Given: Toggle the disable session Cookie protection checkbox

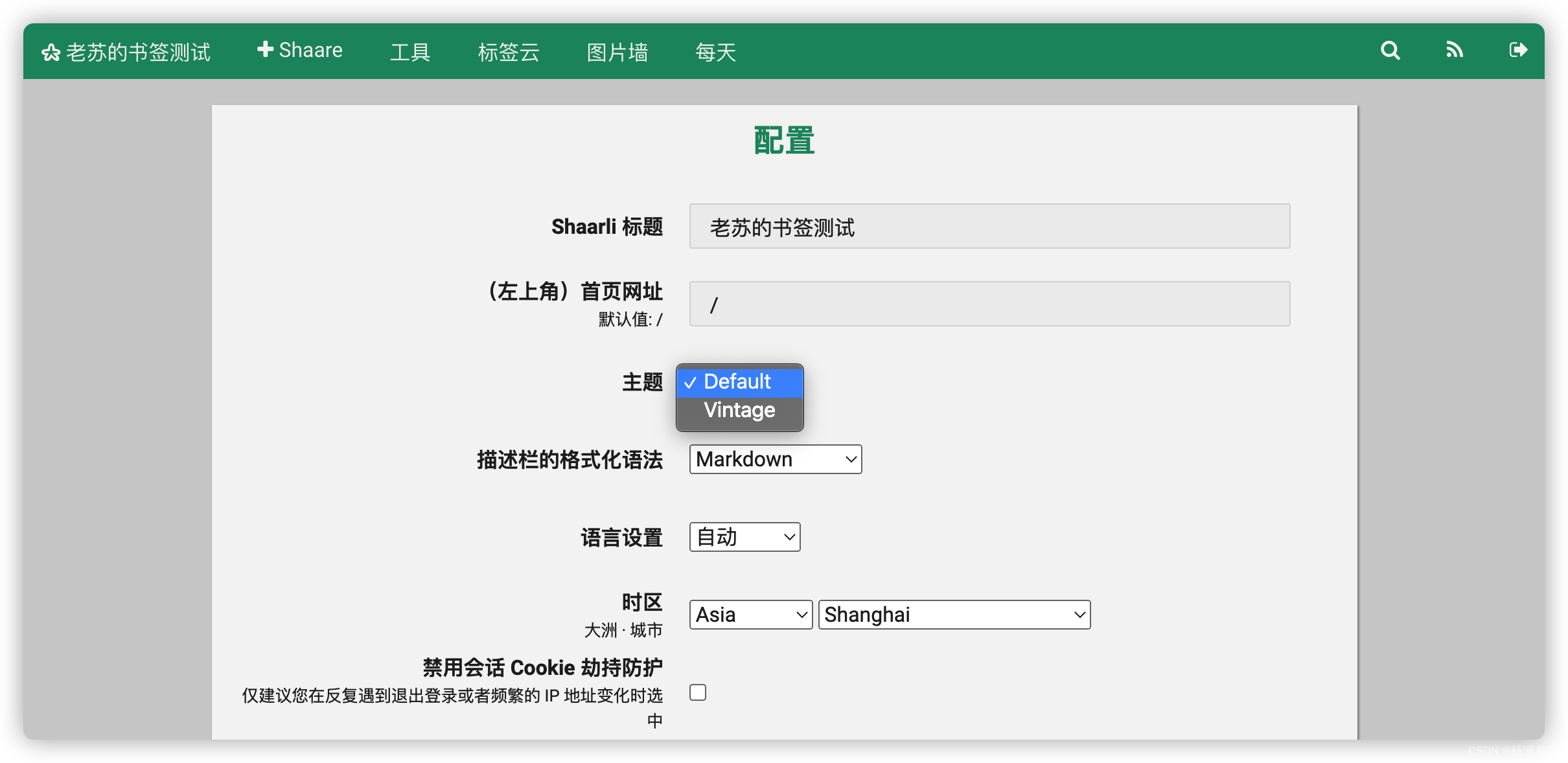Looking at the screenshot, I should point(698,692).
